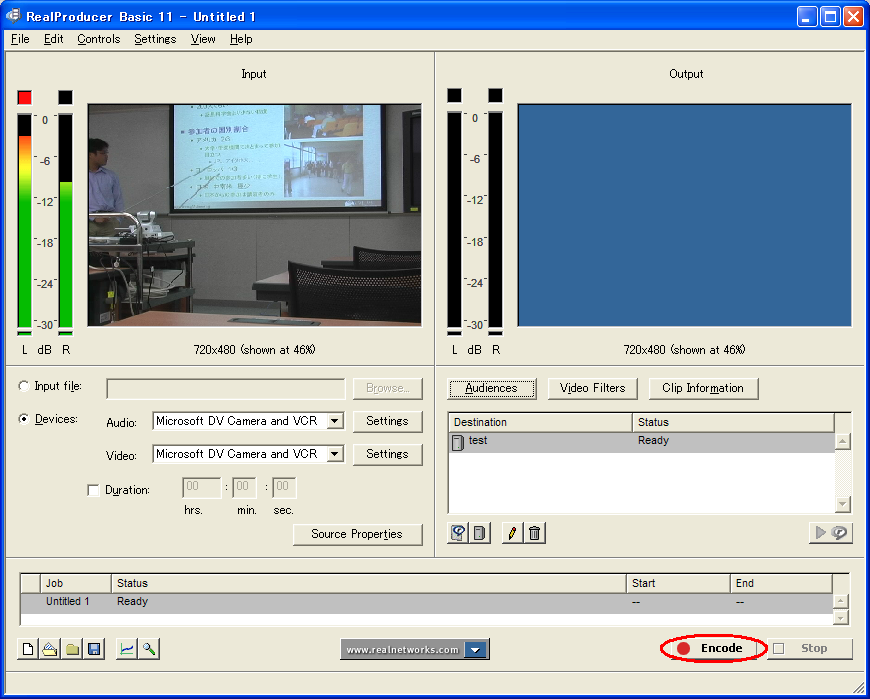Click the Status header in the destination list

734,422
